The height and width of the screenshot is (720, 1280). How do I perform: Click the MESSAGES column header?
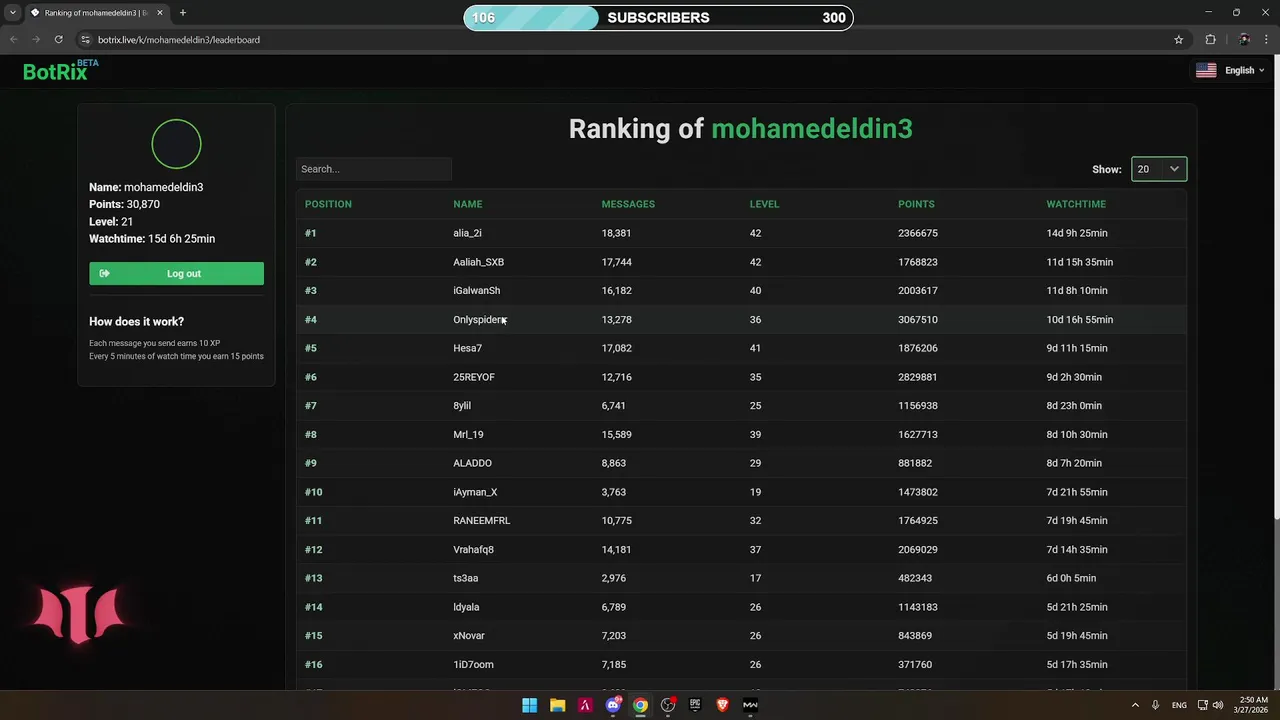tap(628, 204)
